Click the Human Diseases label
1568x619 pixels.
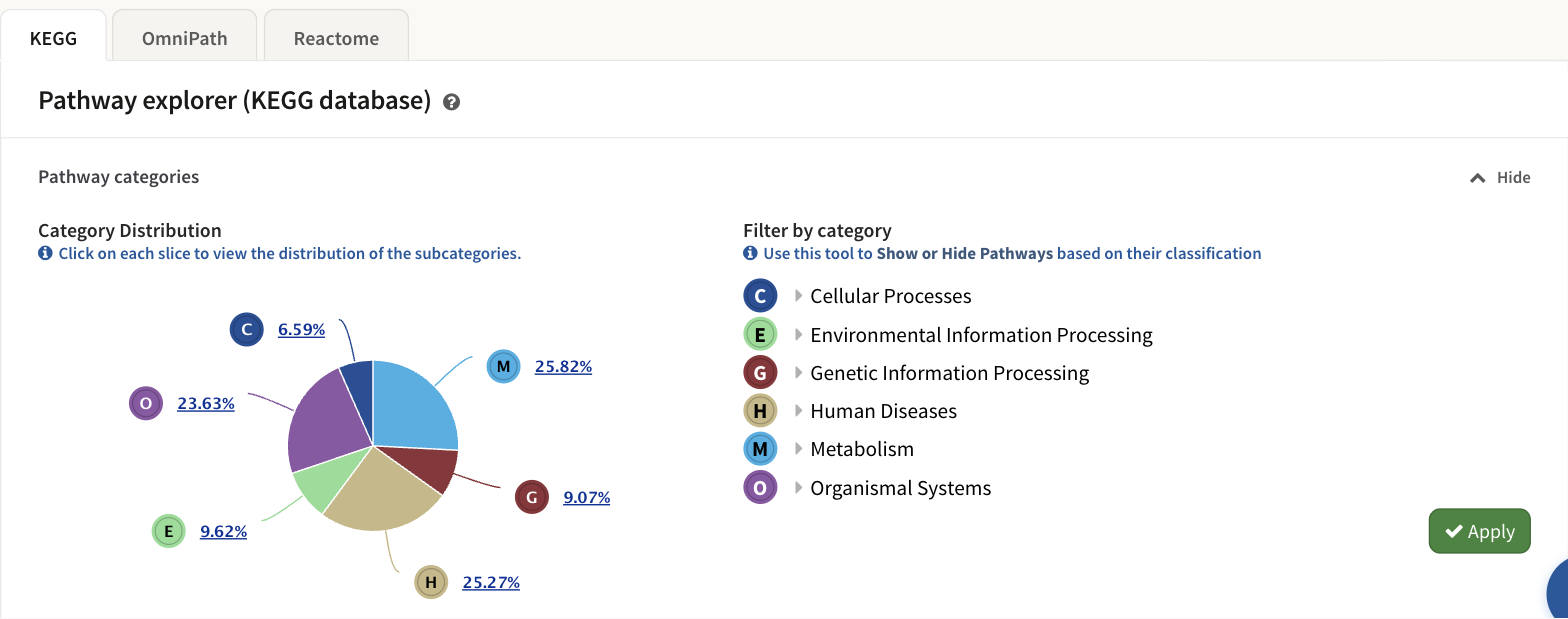tap(884, 411)
